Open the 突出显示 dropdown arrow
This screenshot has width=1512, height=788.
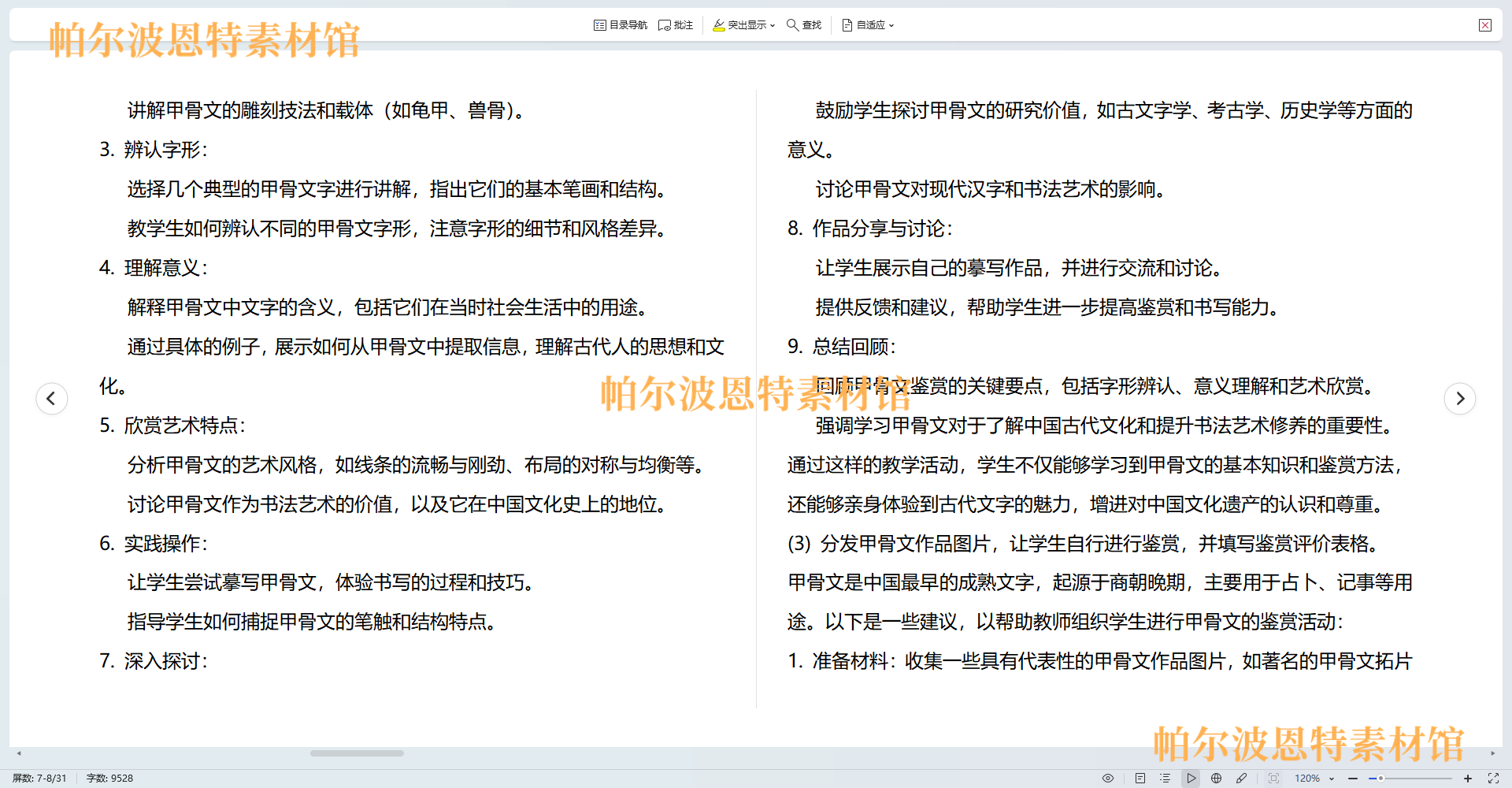(x=773, y=25)
